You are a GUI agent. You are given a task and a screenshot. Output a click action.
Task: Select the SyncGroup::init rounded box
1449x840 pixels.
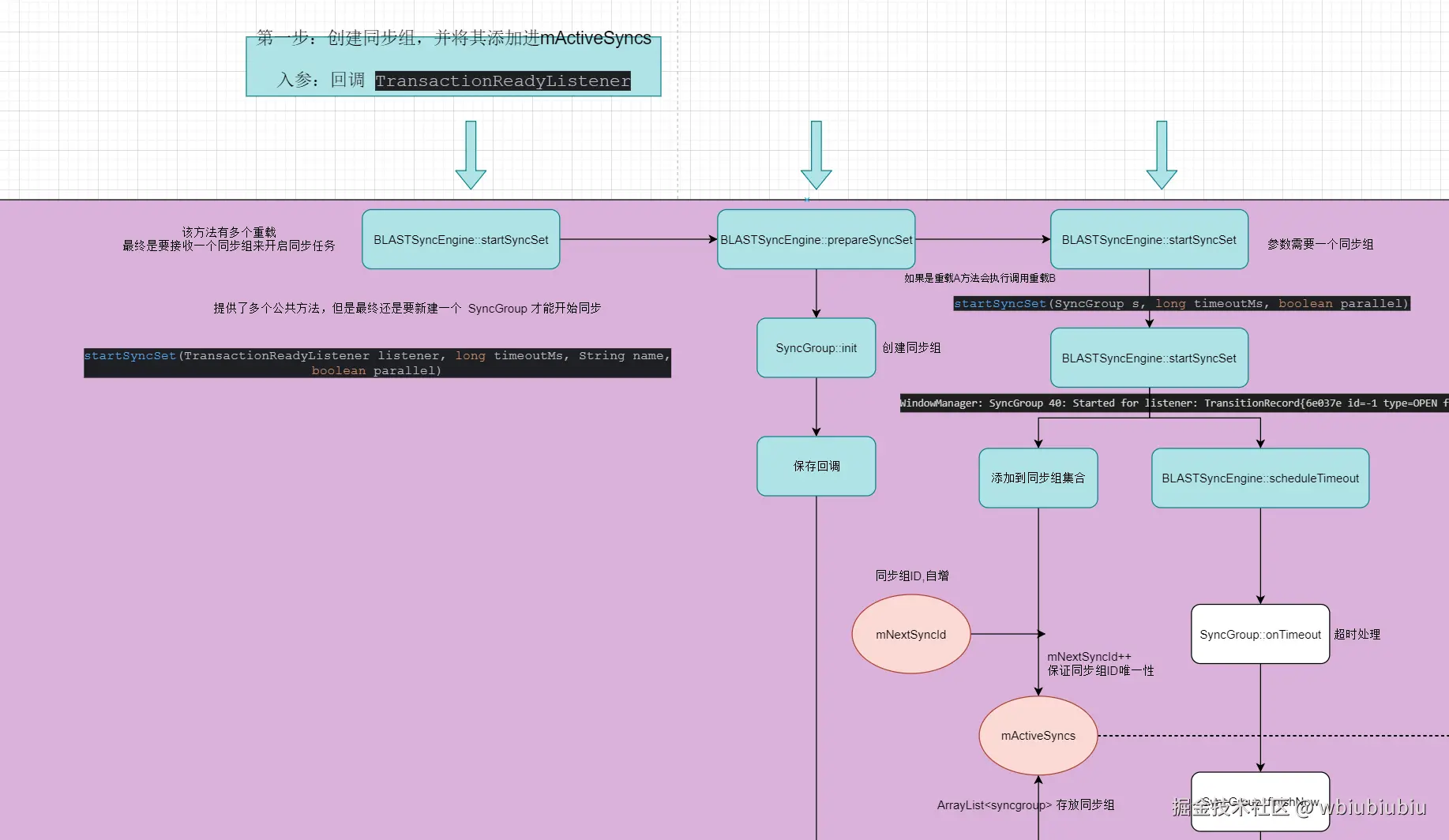[x=816, y=347]
